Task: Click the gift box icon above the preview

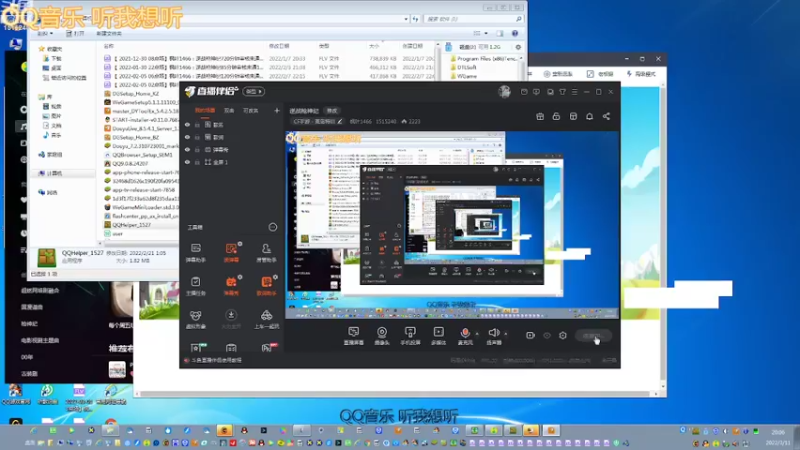Action: pos(540,117)
